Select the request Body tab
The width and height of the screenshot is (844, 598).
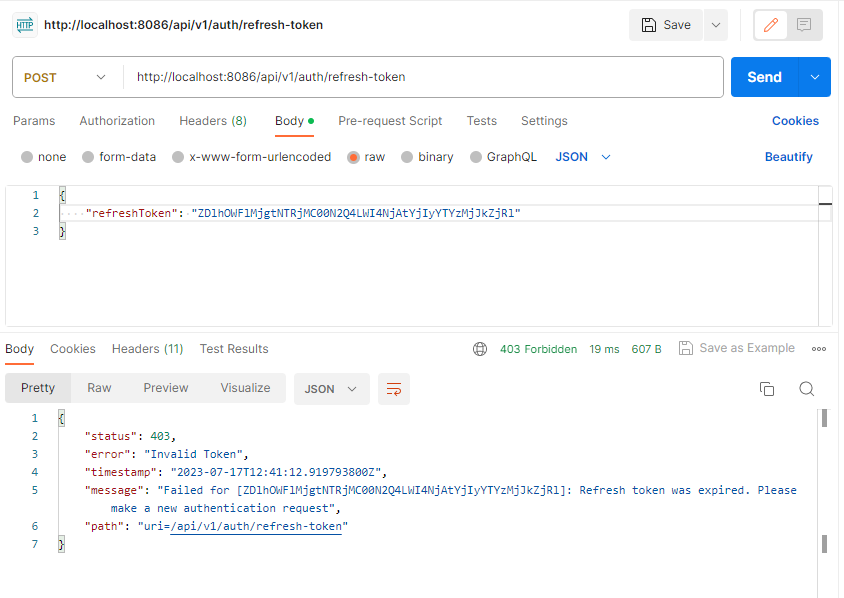point(294,121)
